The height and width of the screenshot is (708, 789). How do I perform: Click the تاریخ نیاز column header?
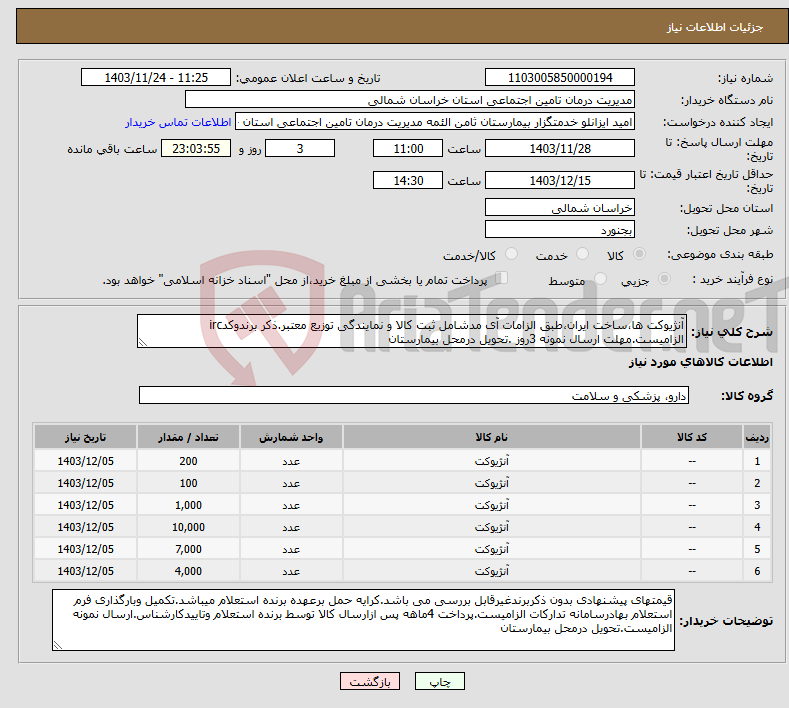pos(86,437)
